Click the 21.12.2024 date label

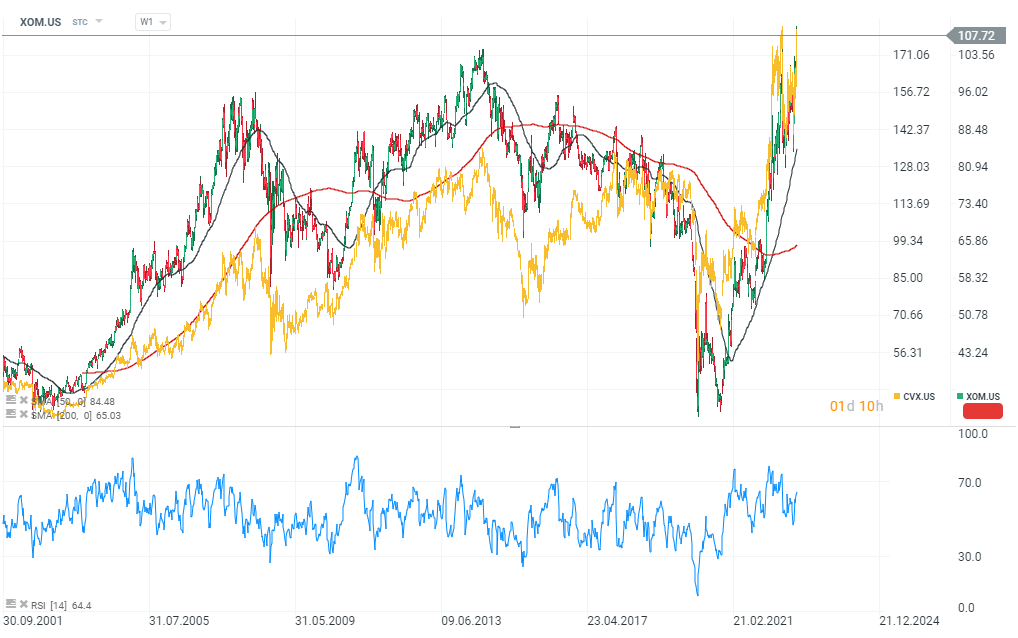click(x=910, y=621)
